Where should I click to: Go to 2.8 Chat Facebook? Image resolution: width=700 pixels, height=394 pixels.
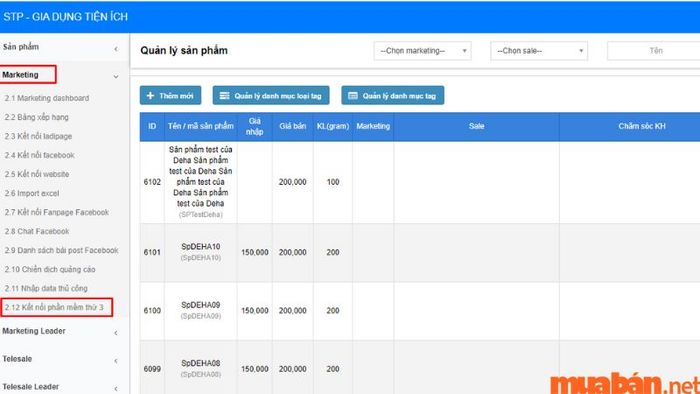click(37, 232)
